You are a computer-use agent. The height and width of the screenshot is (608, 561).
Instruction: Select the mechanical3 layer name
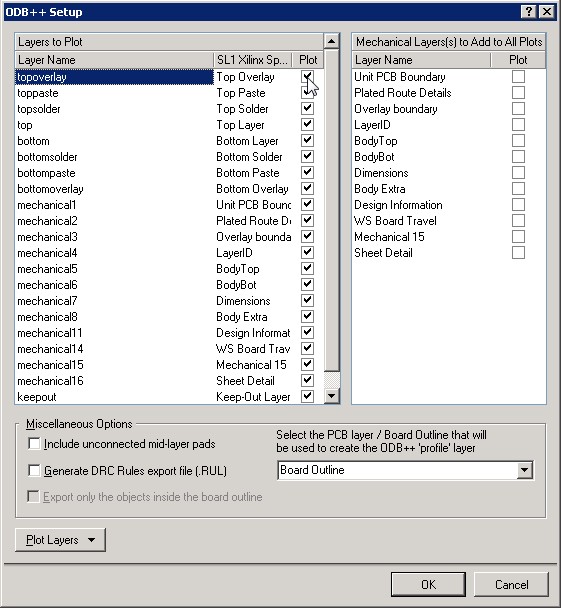coord(47,237)
